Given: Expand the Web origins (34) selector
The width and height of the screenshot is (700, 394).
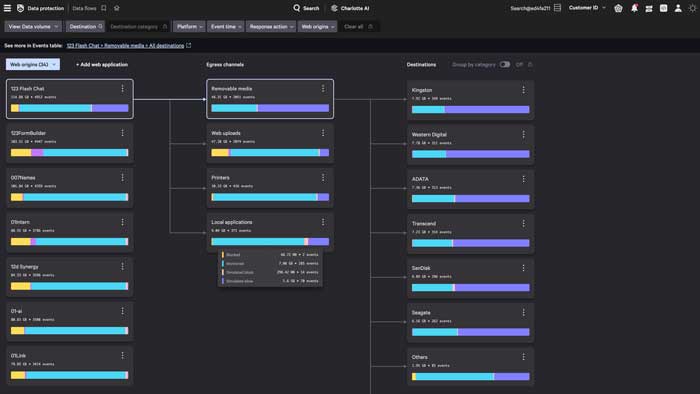Looking at the screenshot, I should [33, 64].
